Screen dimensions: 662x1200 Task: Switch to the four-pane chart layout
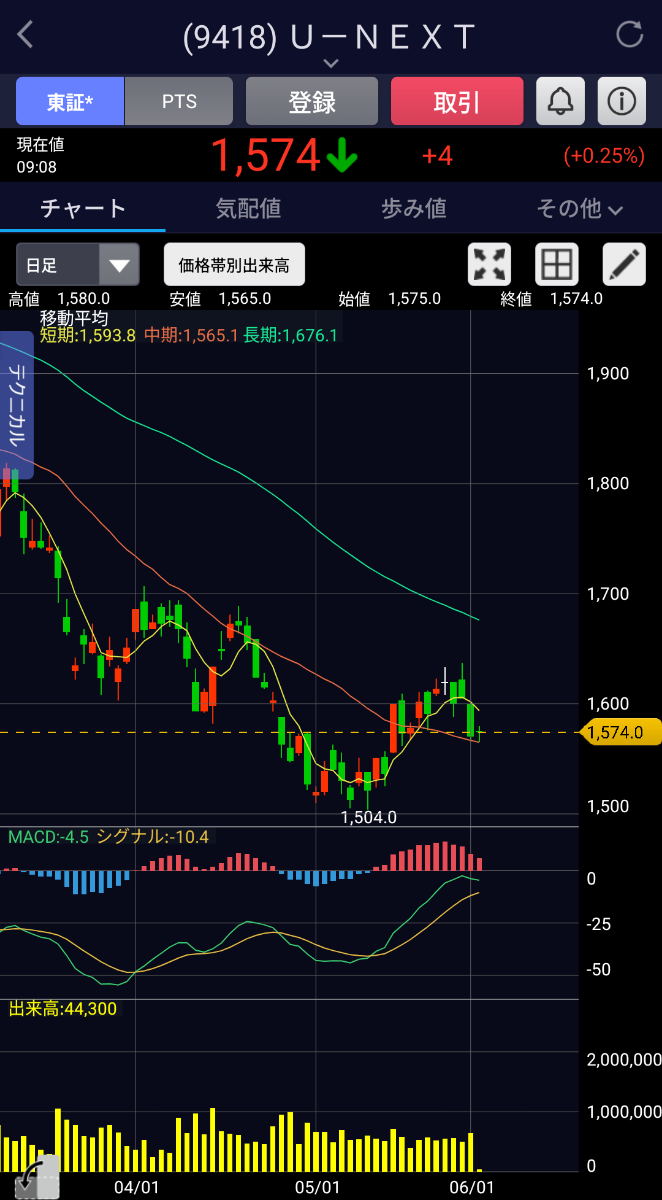557,264
